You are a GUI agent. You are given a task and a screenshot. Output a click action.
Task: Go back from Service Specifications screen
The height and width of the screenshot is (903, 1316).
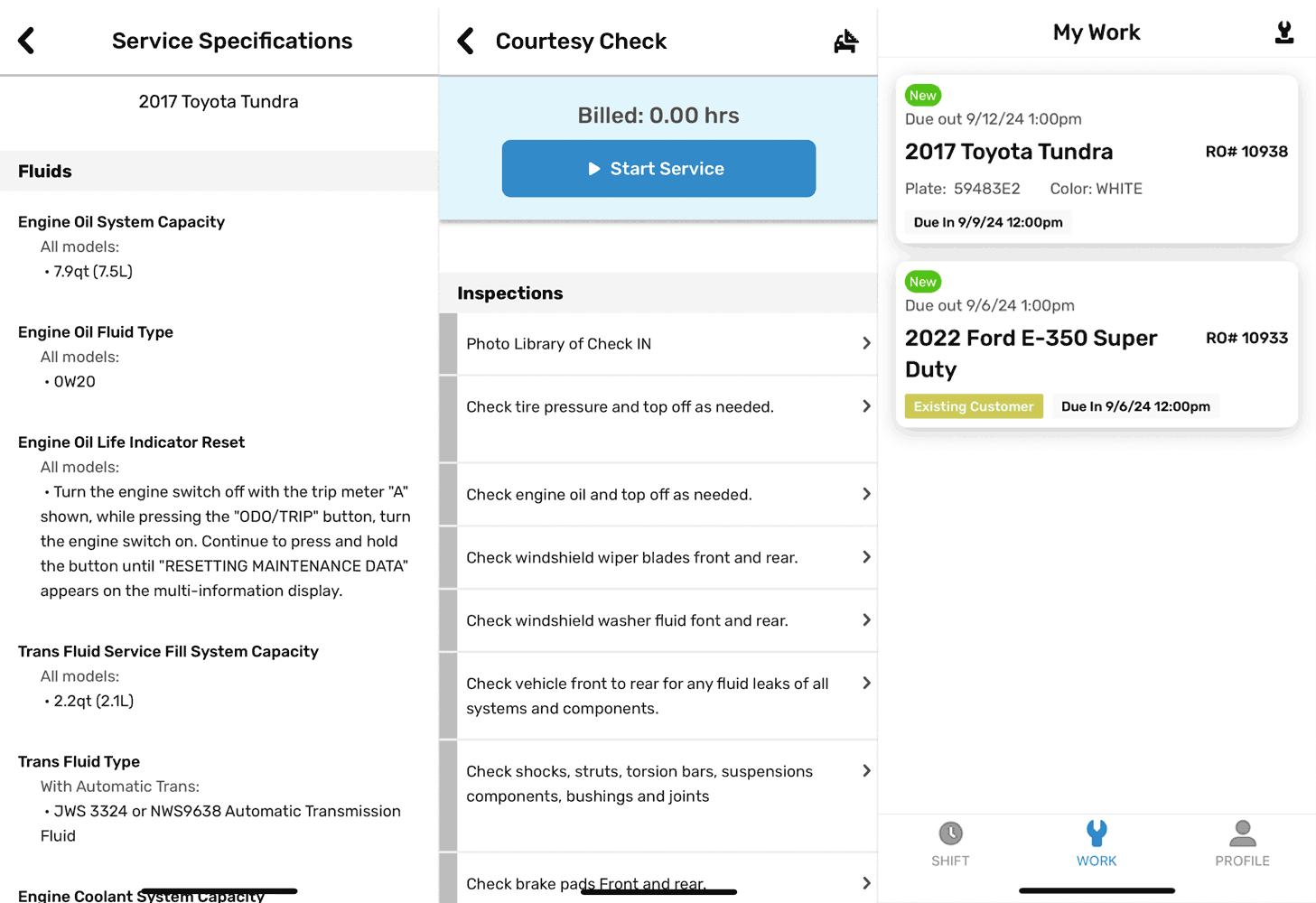(26, 41)
